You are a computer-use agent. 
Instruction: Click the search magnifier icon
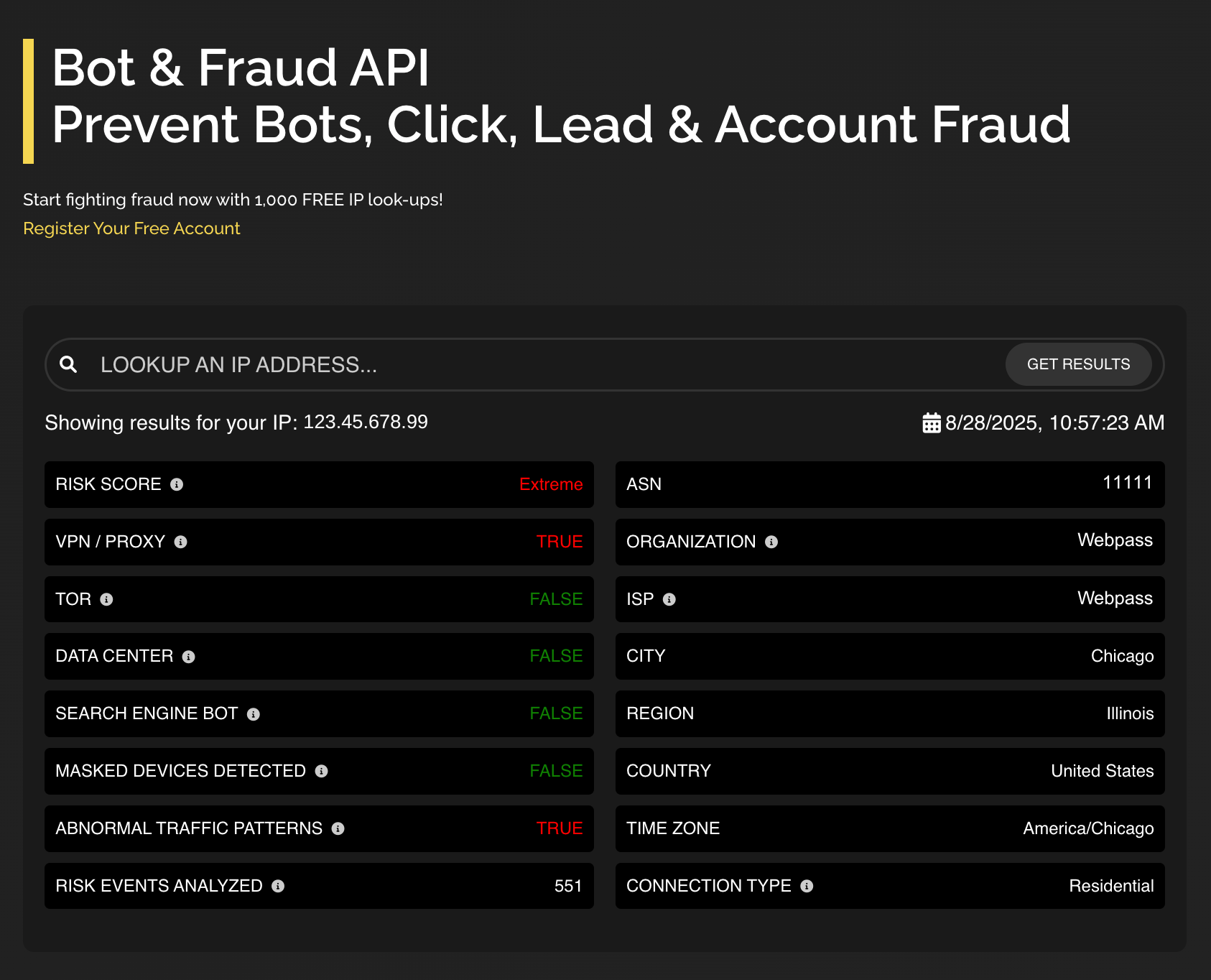point(68,364)
